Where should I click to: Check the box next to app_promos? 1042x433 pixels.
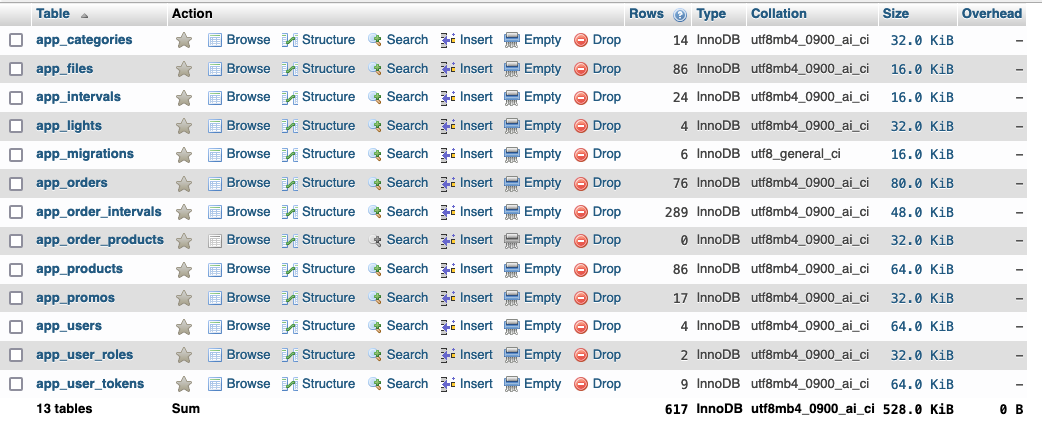(16, 298)
